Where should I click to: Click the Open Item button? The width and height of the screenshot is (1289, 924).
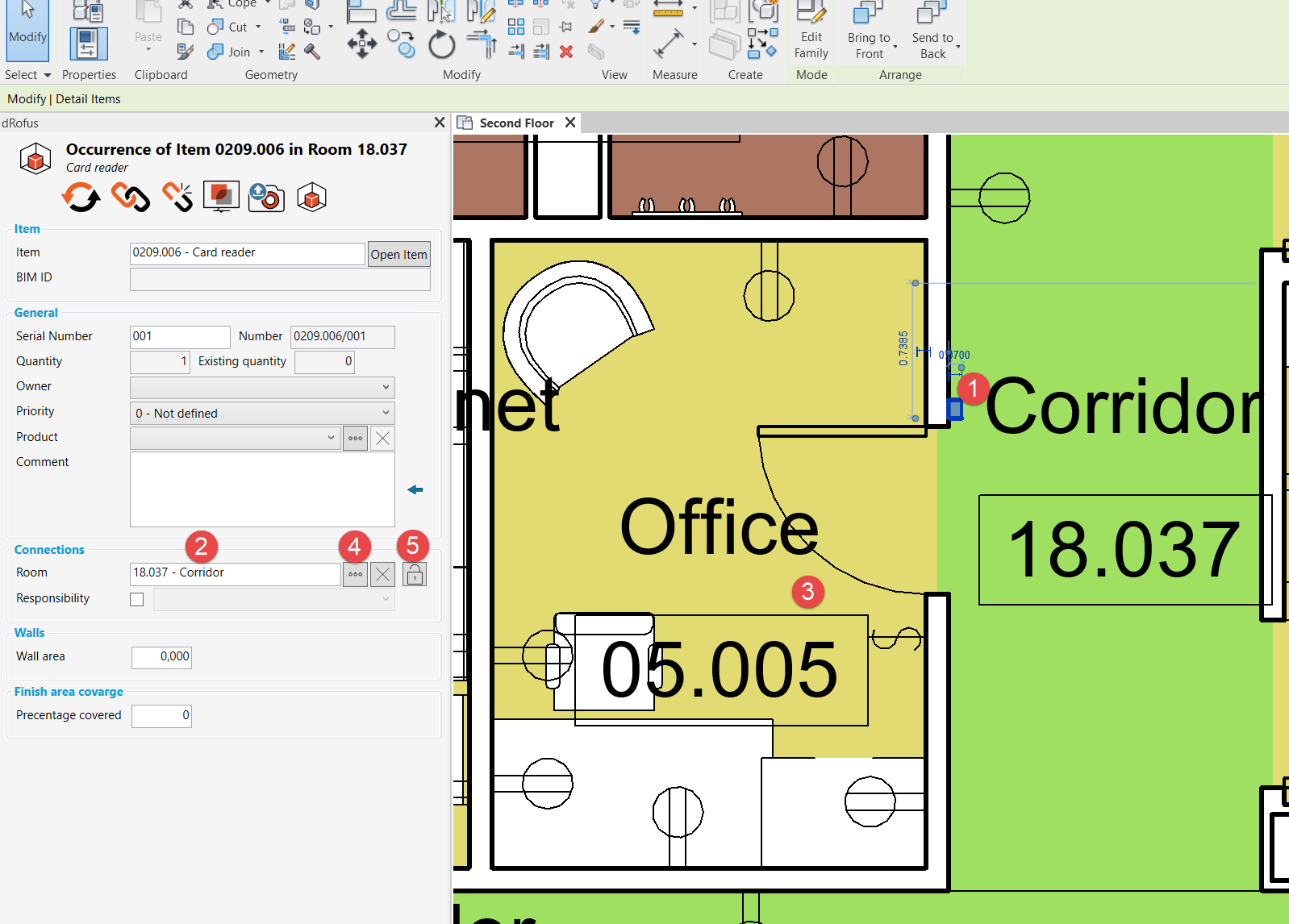coord(398,254)
